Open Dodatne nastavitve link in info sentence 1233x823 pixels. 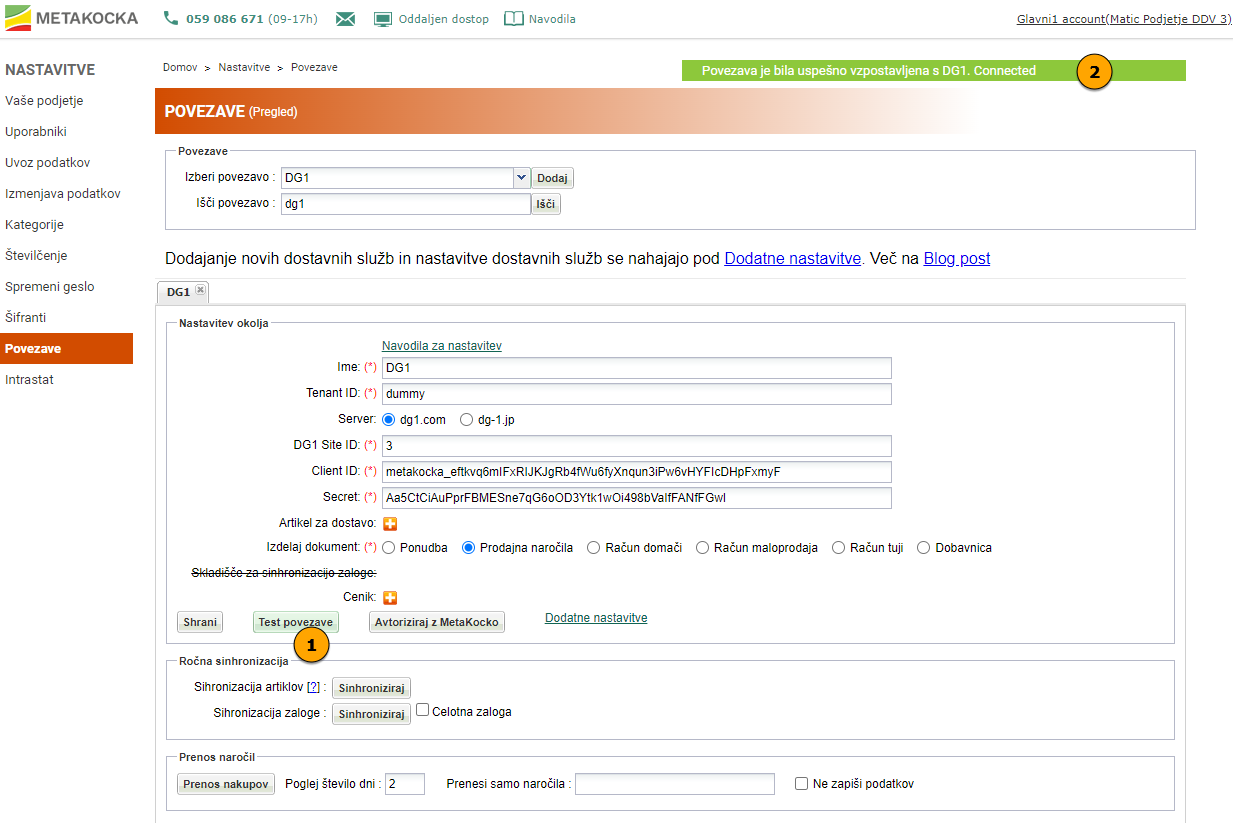(792, 259)
